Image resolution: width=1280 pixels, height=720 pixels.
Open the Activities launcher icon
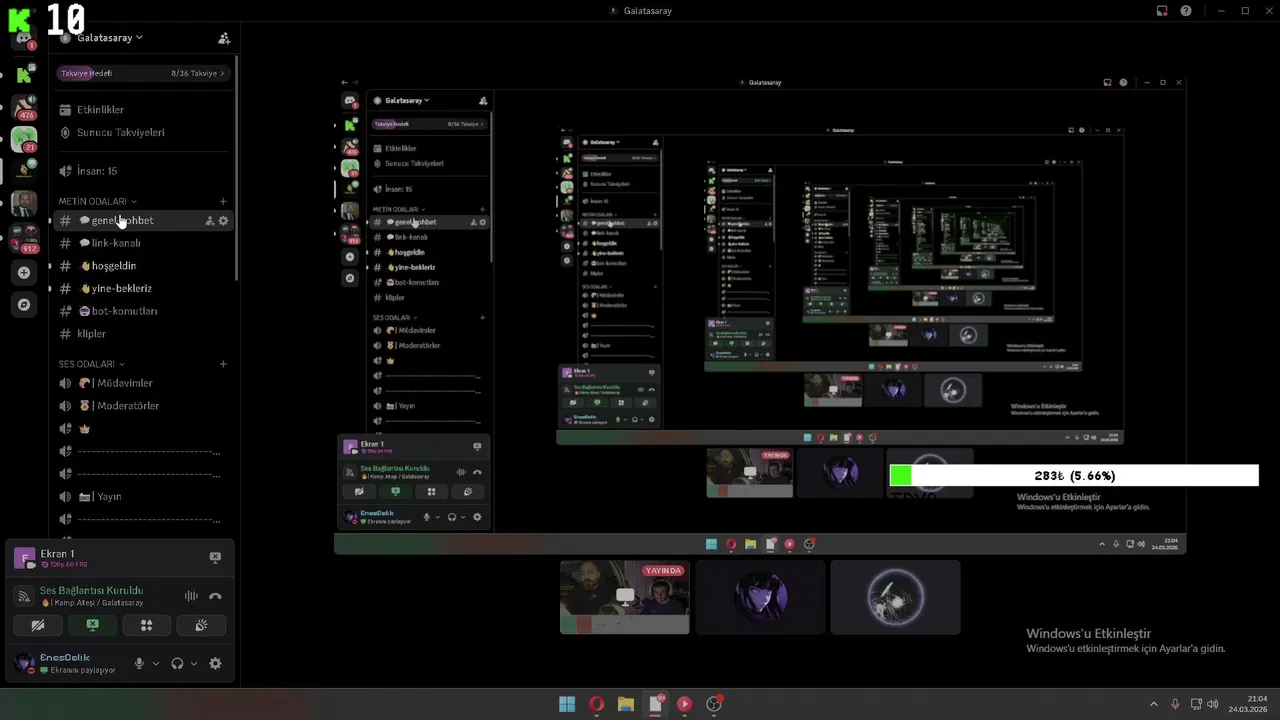pos(147,625)
